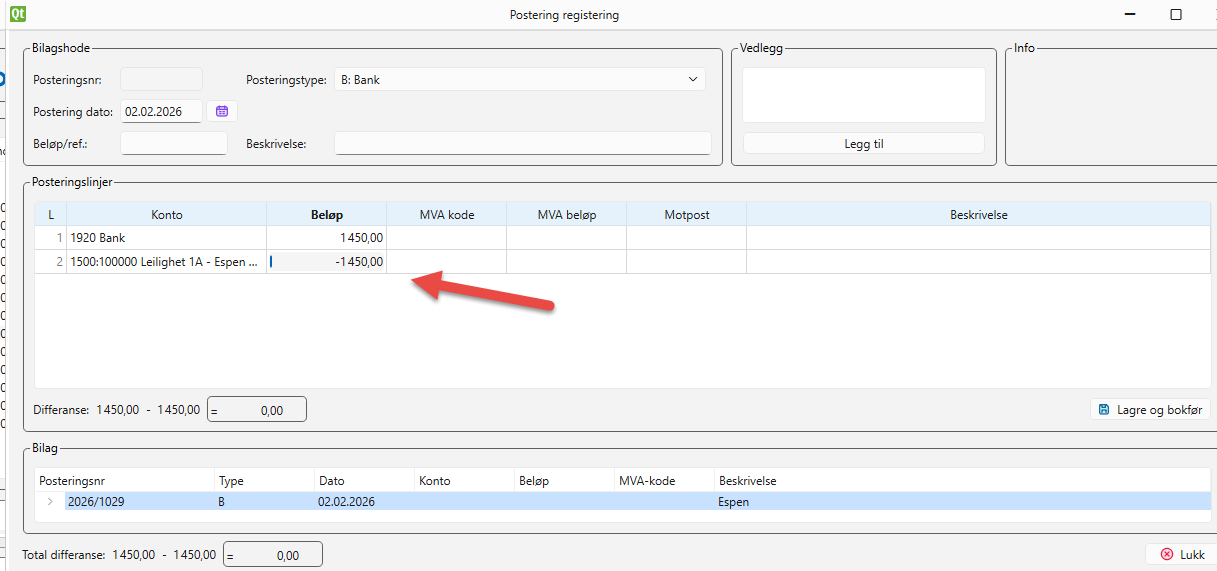Viewport: 1217px width, 571px height.
Task: Click the Dato column header in Bilag
Action: coord(365,481)
